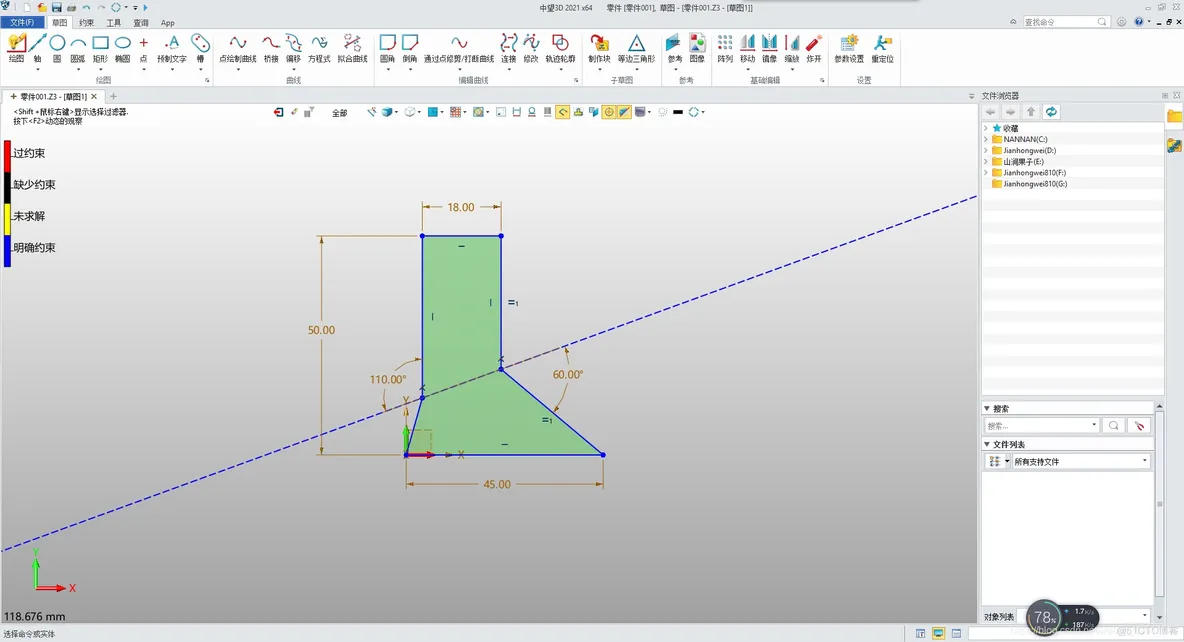
Task: Select the Jianhongwei(D:) drive
Action: [1029, 150]
